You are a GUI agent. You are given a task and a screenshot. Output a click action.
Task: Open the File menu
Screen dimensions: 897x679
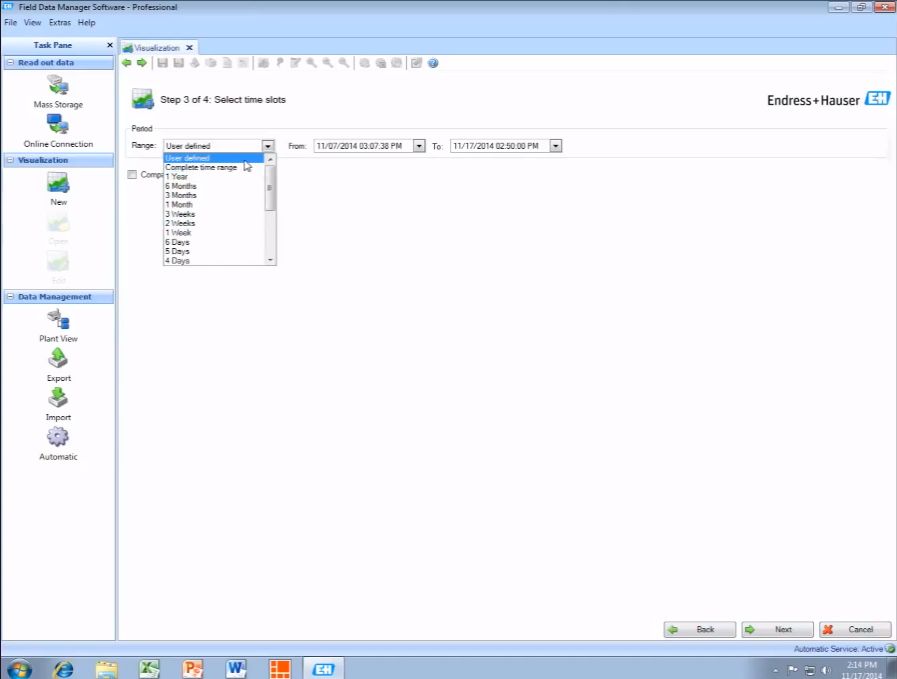[10, 22]
